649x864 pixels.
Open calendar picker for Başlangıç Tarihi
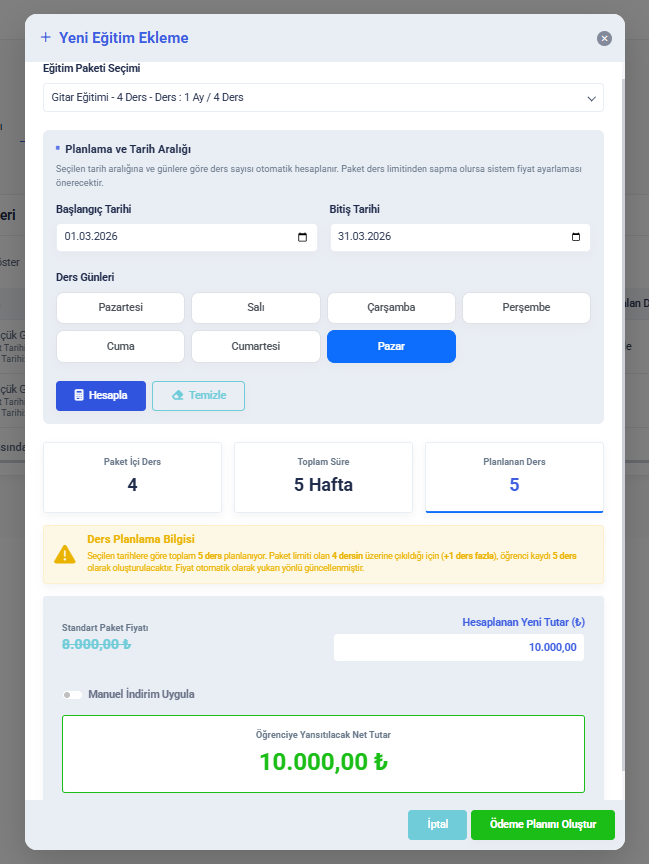[x=303, y=237]
